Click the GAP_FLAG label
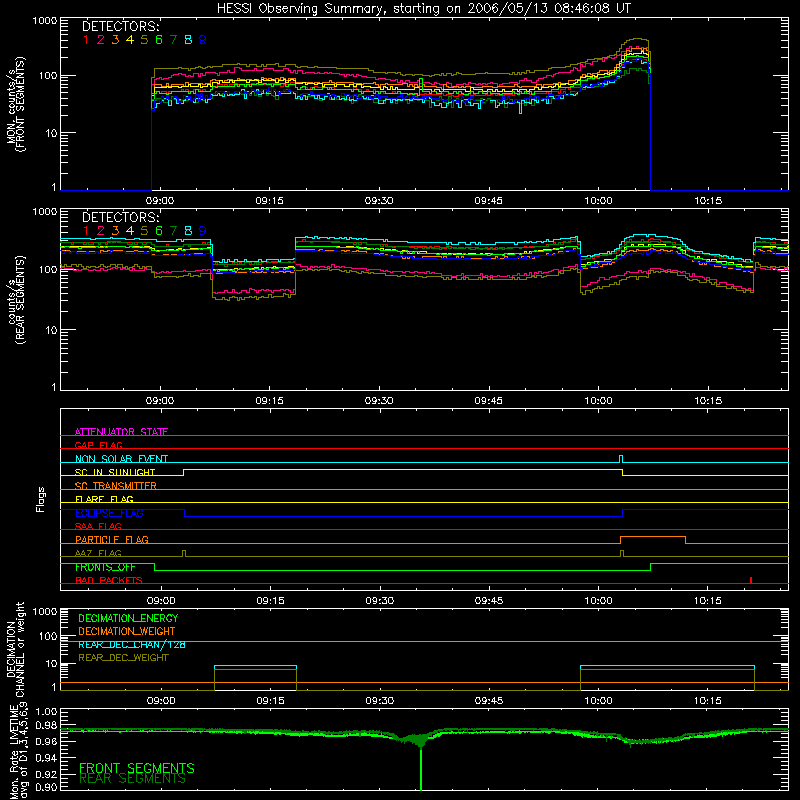The image size is (800, 800). click(98, 445)
